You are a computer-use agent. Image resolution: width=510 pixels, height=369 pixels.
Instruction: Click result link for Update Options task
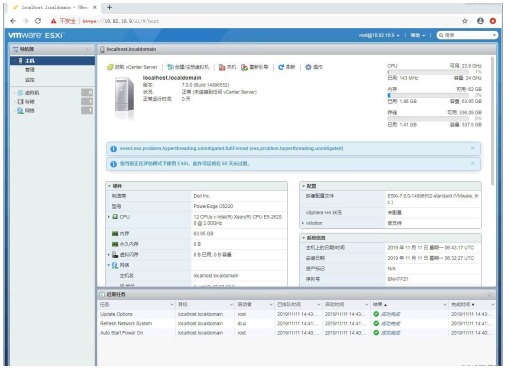point(391,314)
